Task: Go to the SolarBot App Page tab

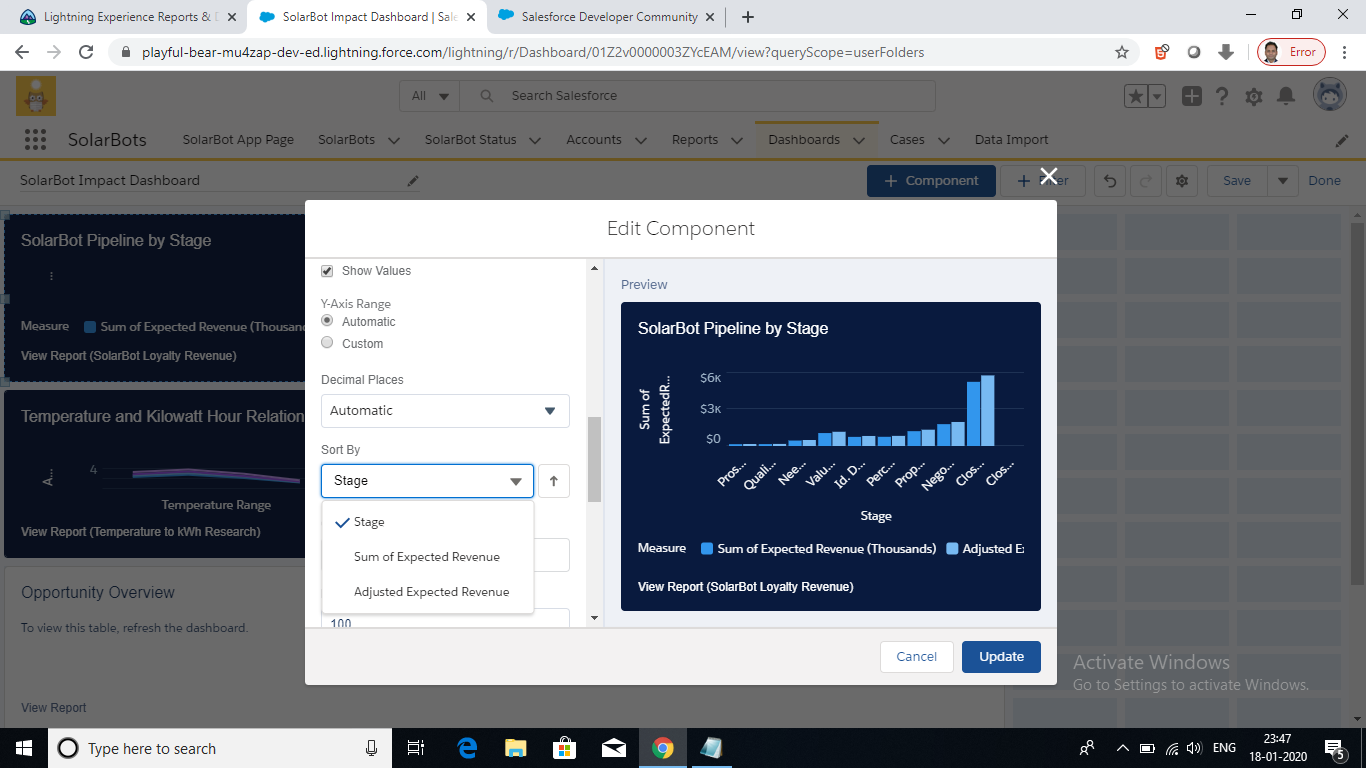Action: tap(238, 140)
